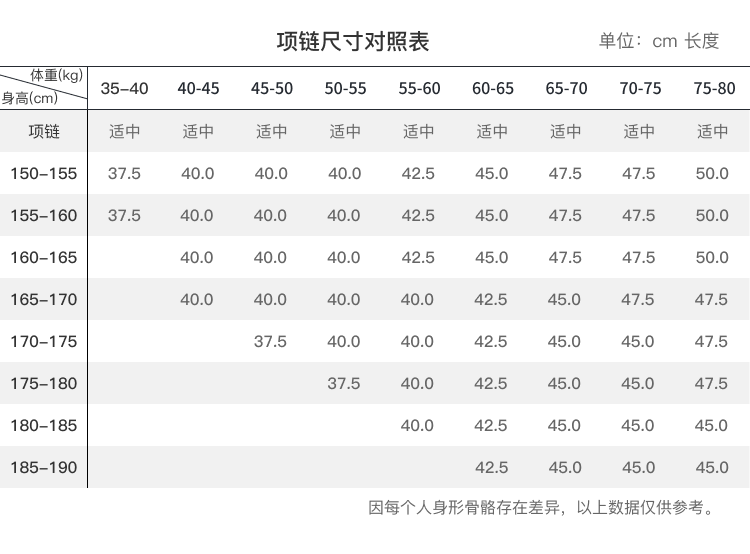Click the 37.5 cell in row 175–180
This screenshot has height=554, width=750.
[344, 384]
